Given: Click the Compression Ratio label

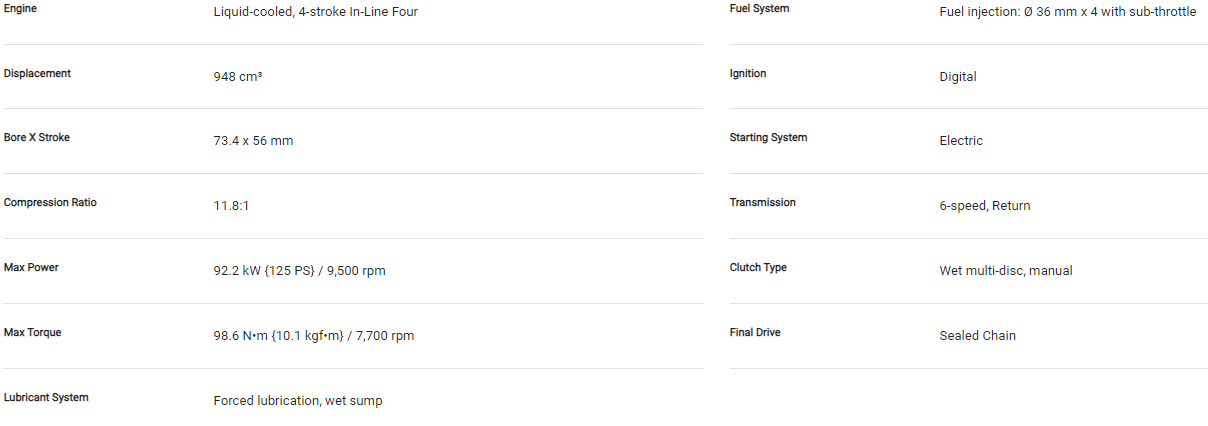Looking at the screenshot, I should coord(50,202).
